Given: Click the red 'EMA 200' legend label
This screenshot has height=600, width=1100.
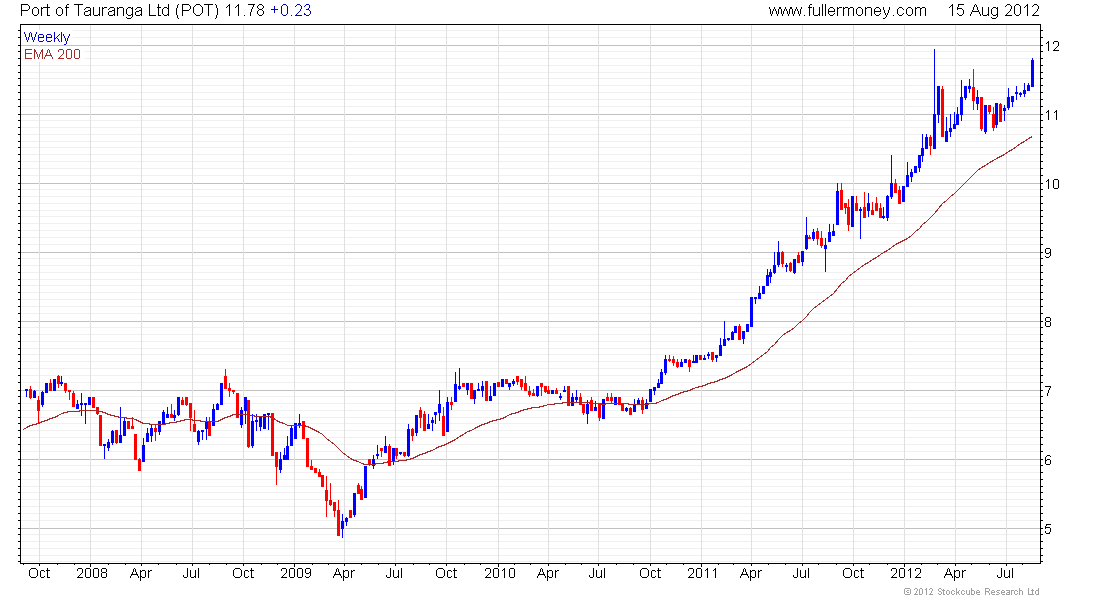Looking at the screenshot, I should (x=52, y=54).
